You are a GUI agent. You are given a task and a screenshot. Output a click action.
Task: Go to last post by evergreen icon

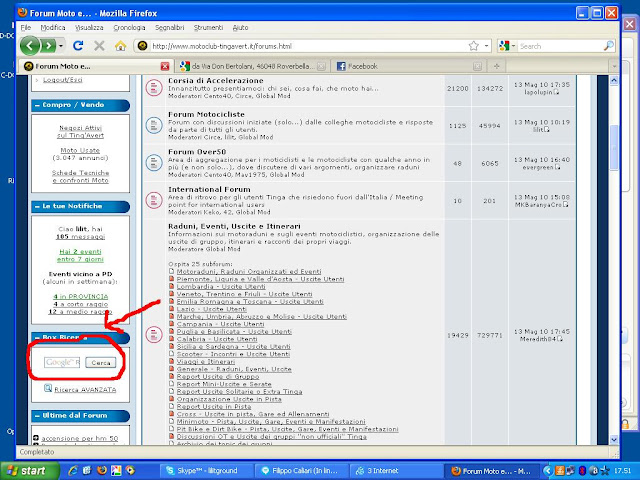tap(557, 167)
